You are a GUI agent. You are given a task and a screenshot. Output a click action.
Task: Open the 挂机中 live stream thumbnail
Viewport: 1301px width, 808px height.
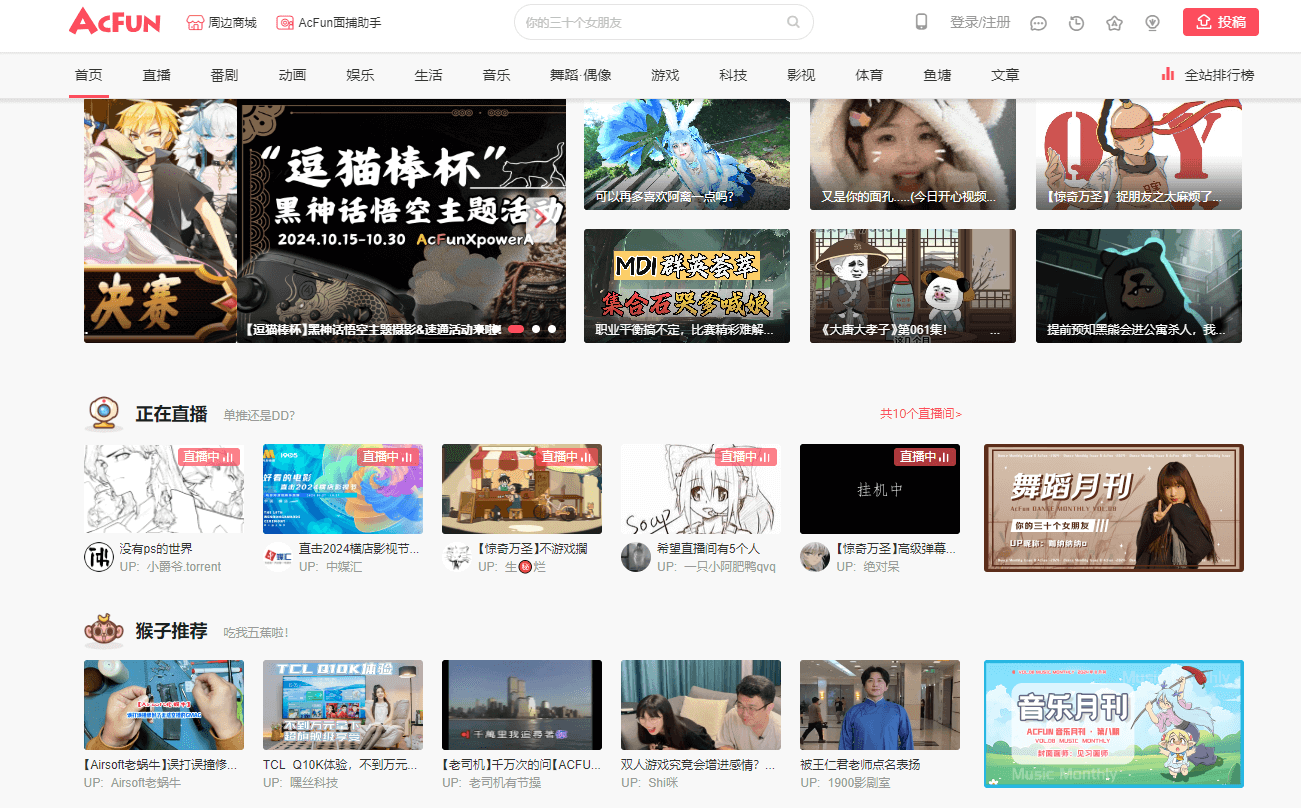tap(879, 489)
